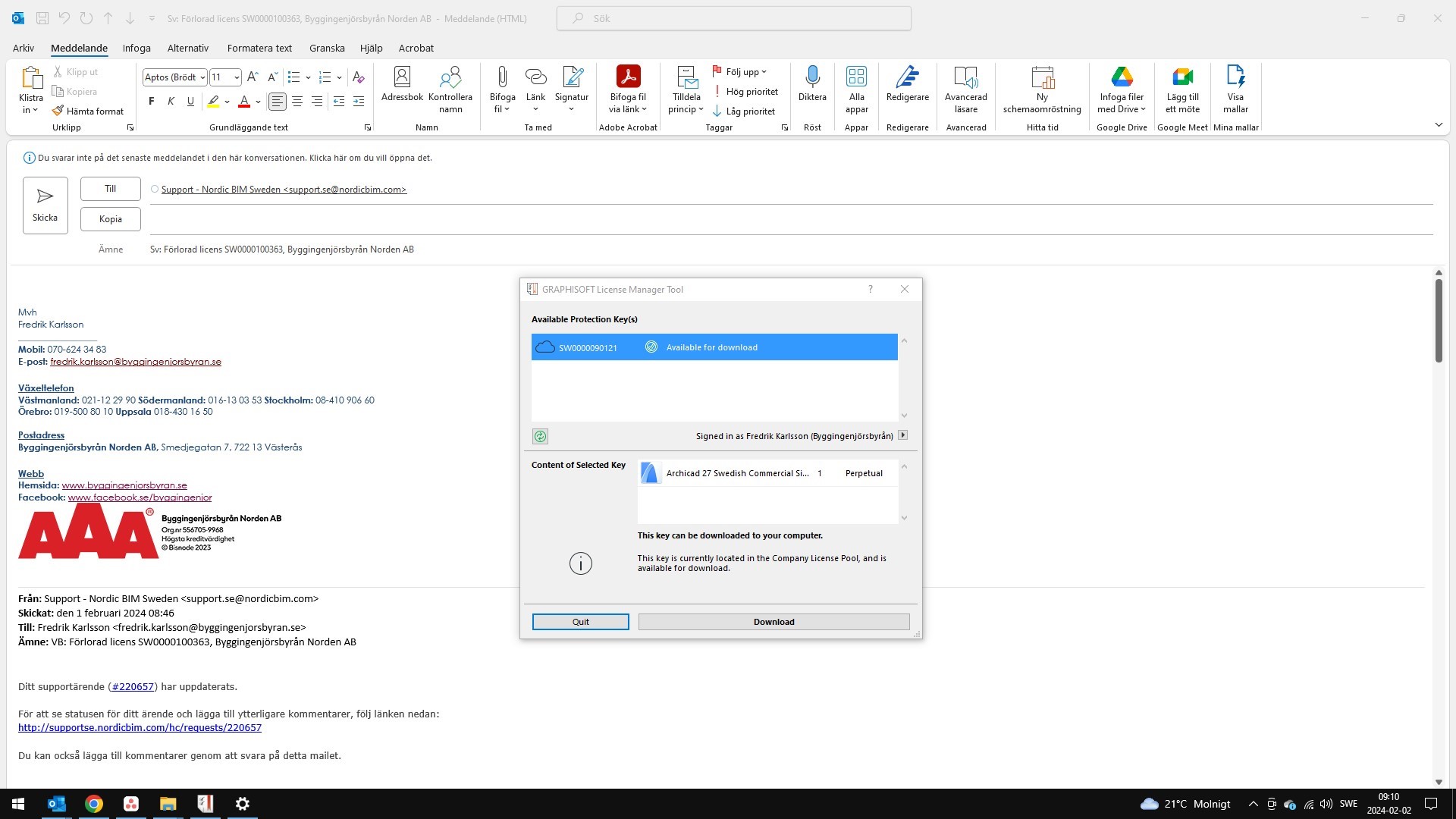Open Immersive Reader (Avancerad läsare)

965,77
